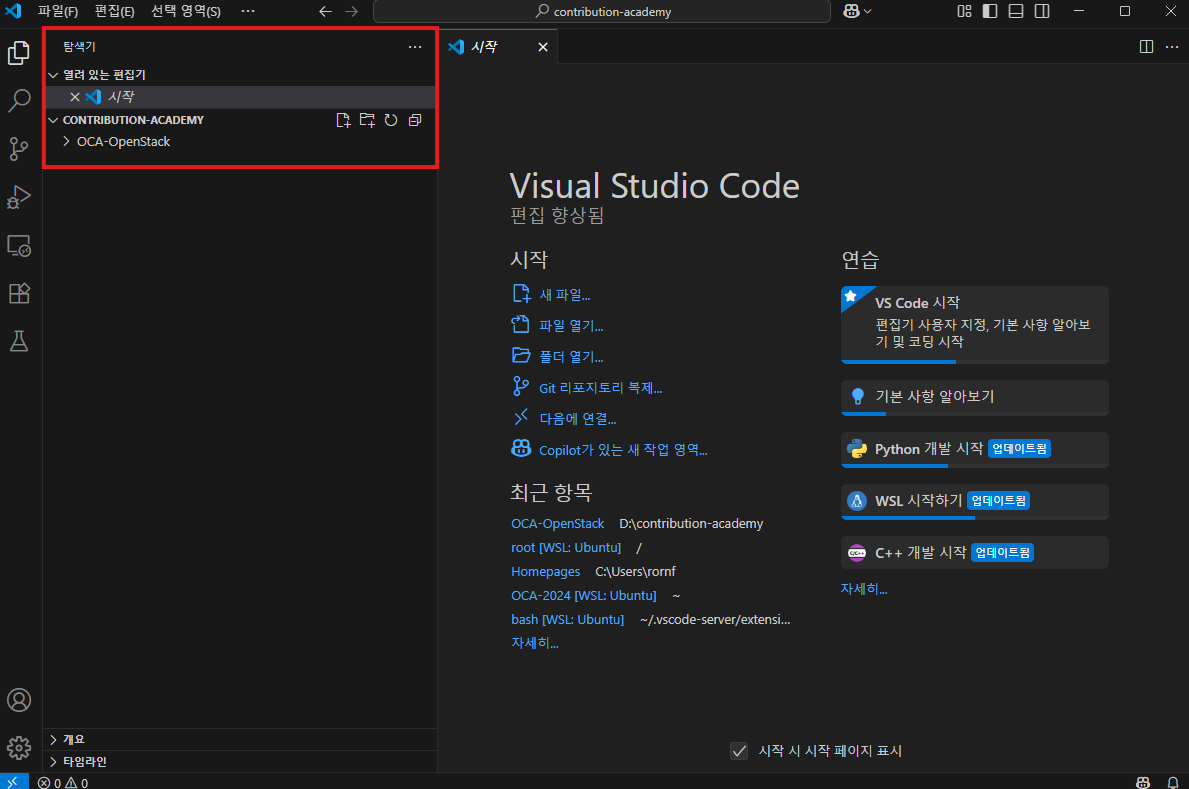Go back with navigation arrow
The width and height of the screenshot is (1189, 789).
pyautogui.click(x=325, y=11)
